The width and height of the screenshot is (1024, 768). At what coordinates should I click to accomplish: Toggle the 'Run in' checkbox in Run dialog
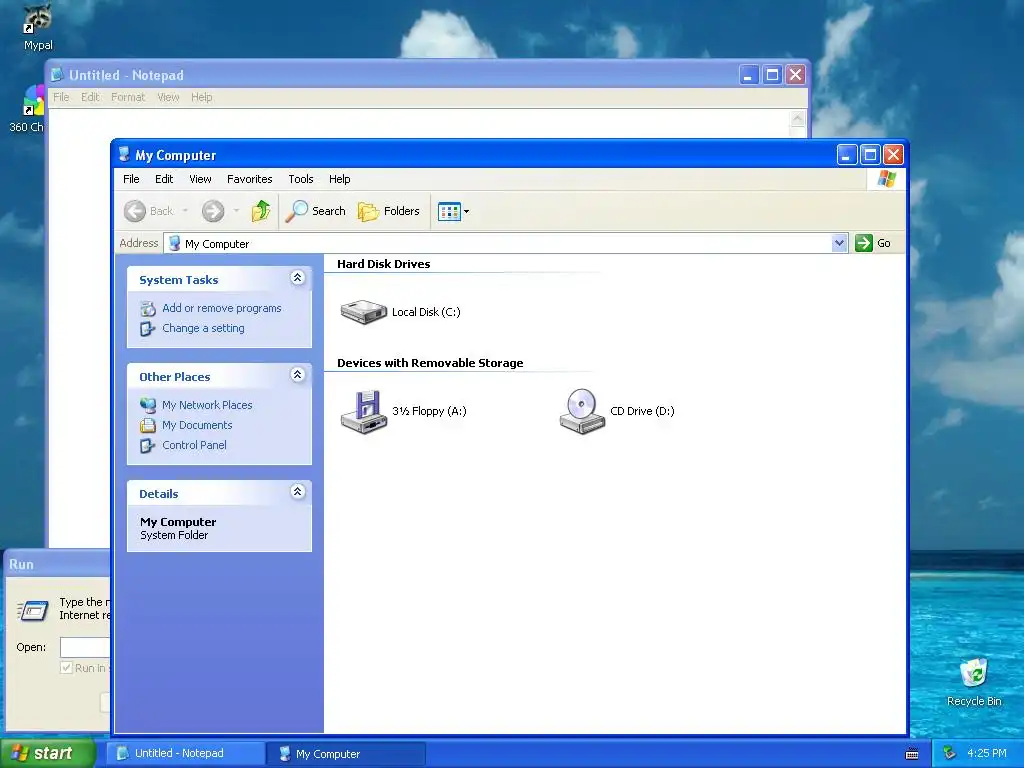click(x=66, y=667)
